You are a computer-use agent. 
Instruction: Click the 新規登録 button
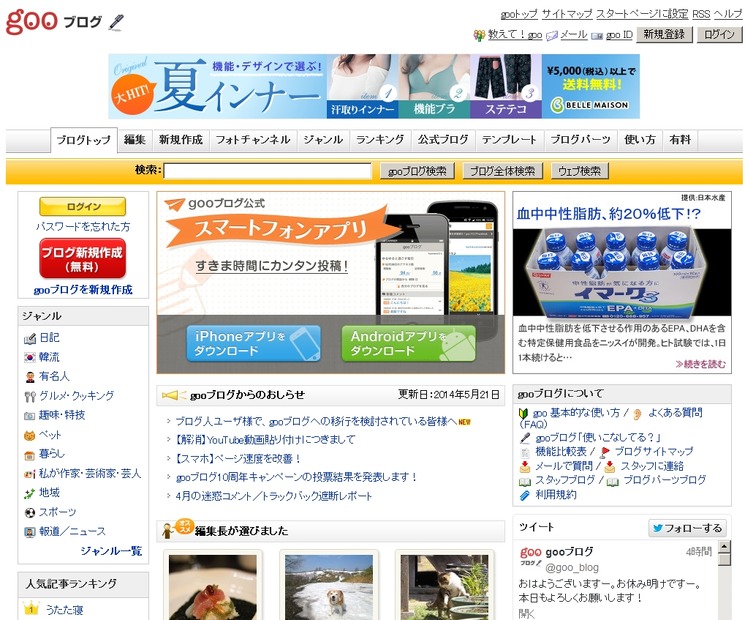(x=664, y=35)
